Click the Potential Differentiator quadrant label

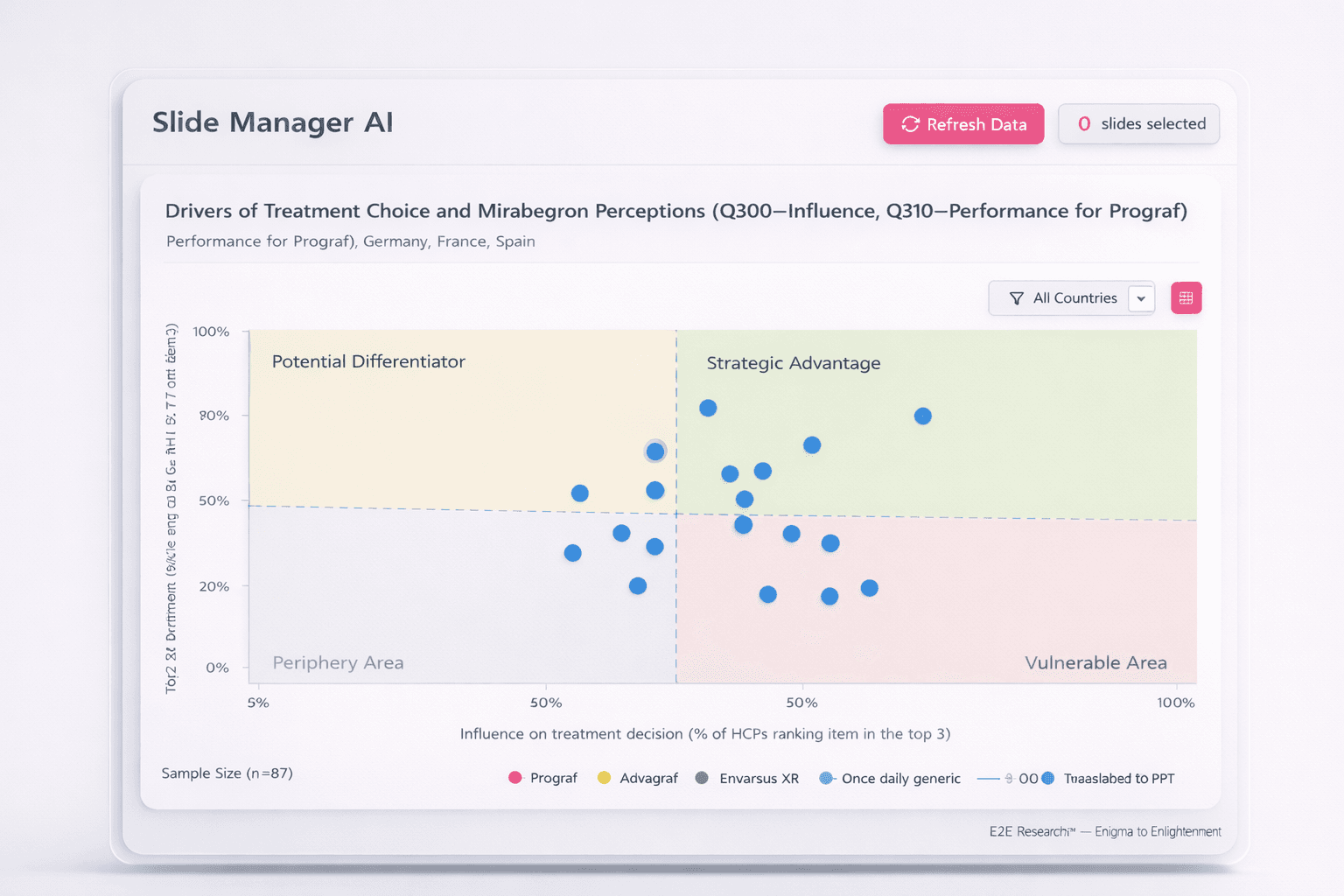click(368, 361)
